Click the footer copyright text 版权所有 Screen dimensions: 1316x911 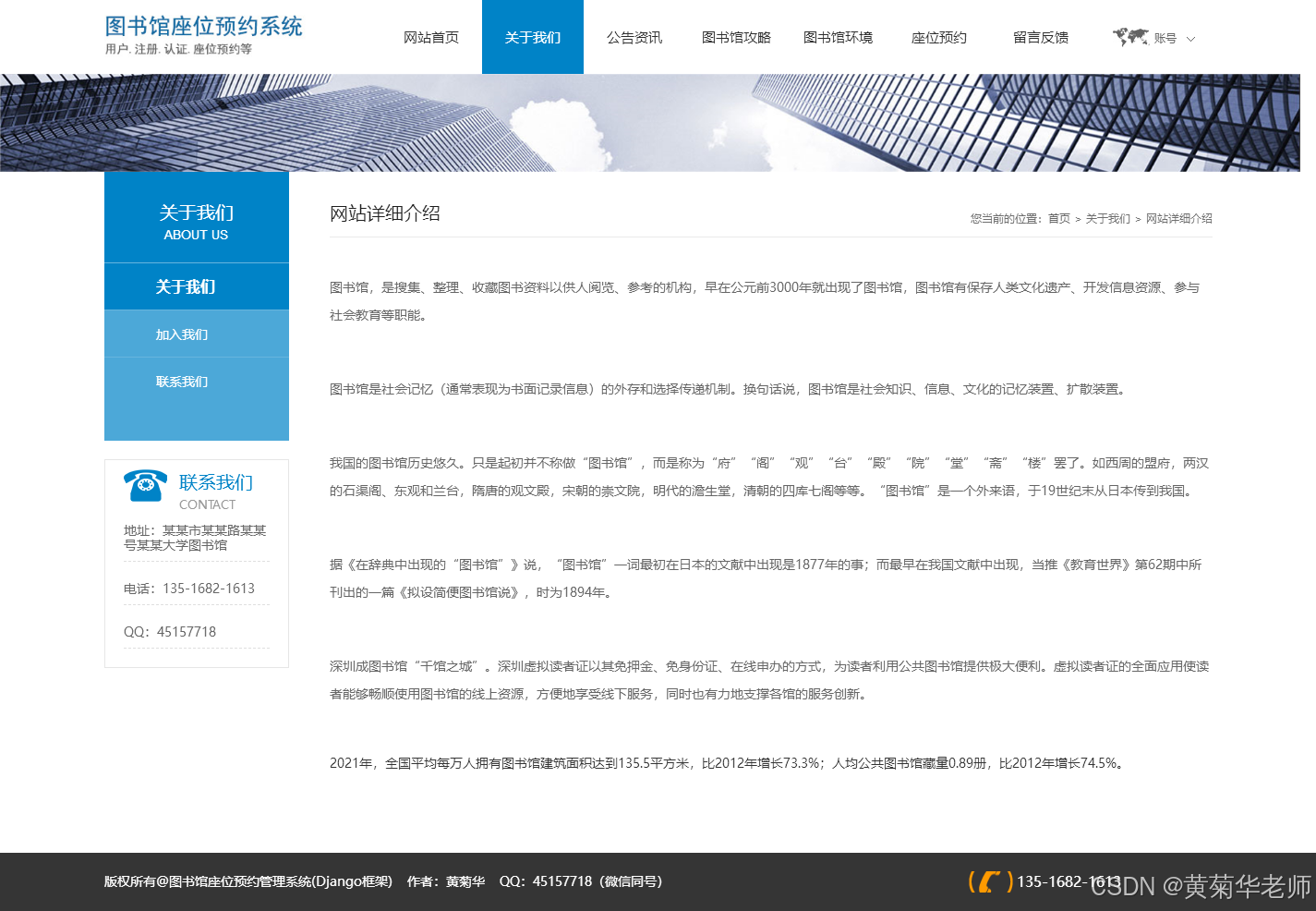point(248,881)
